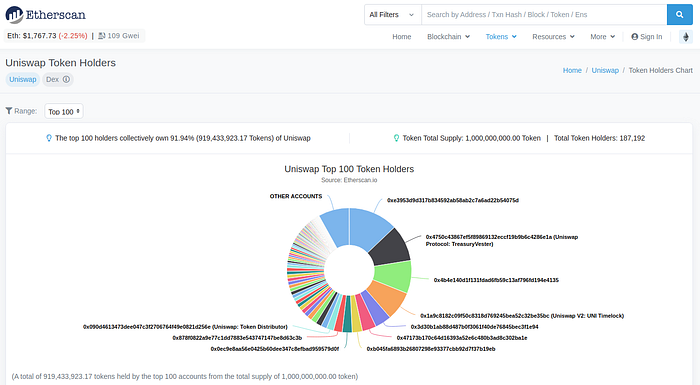The image size is (700, 385).
Task: Click the 0x47173b170c64 address label
Action: tap(462, 338)
